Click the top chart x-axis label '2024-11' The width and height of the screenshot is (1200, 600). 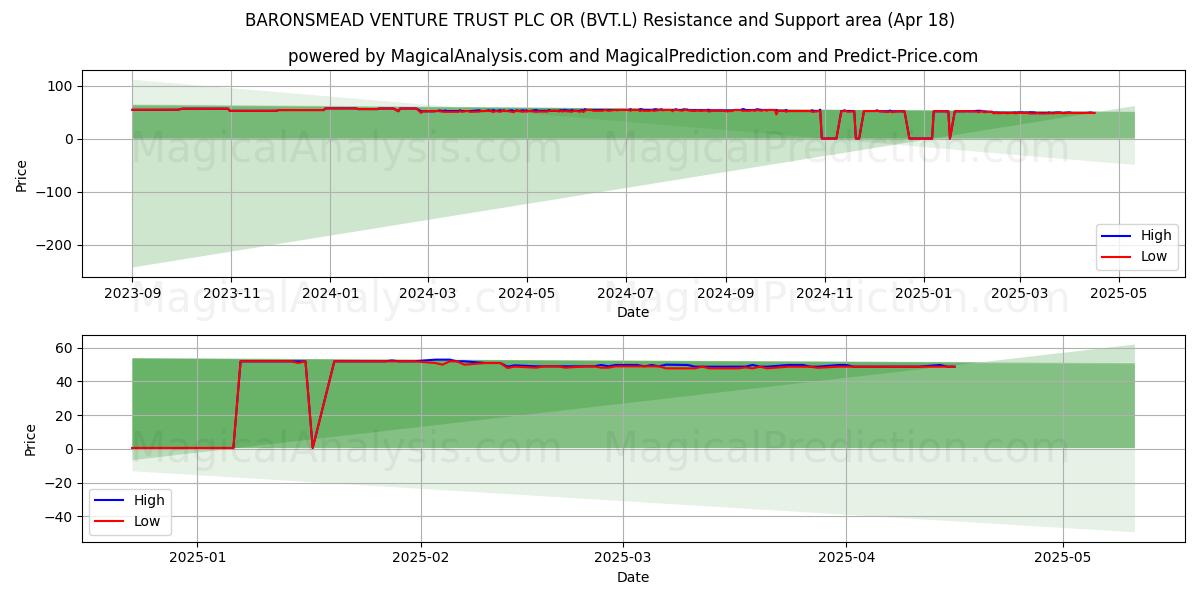(x=825, y=294)
